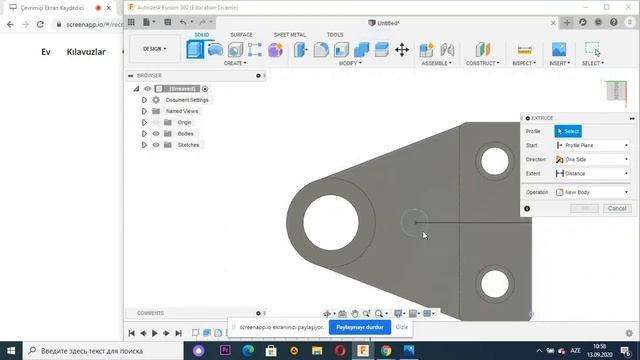The height and width of the screenshot is (360, 640).
Task: Open the Operation dropdown set to New Body
Action: (592, 192)
